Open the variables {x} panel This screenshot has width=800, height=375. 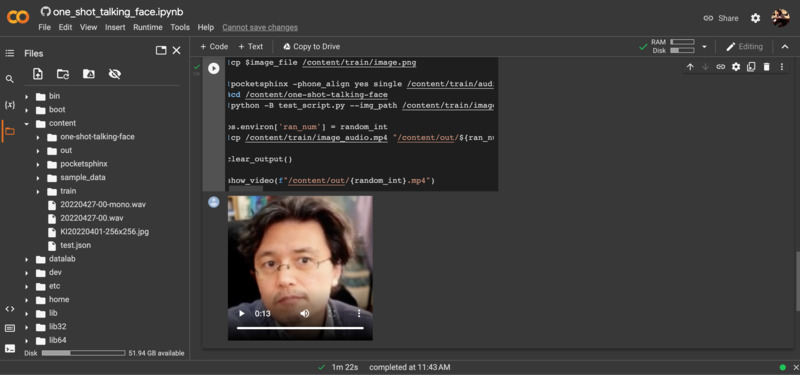click(x=10, y=105)
